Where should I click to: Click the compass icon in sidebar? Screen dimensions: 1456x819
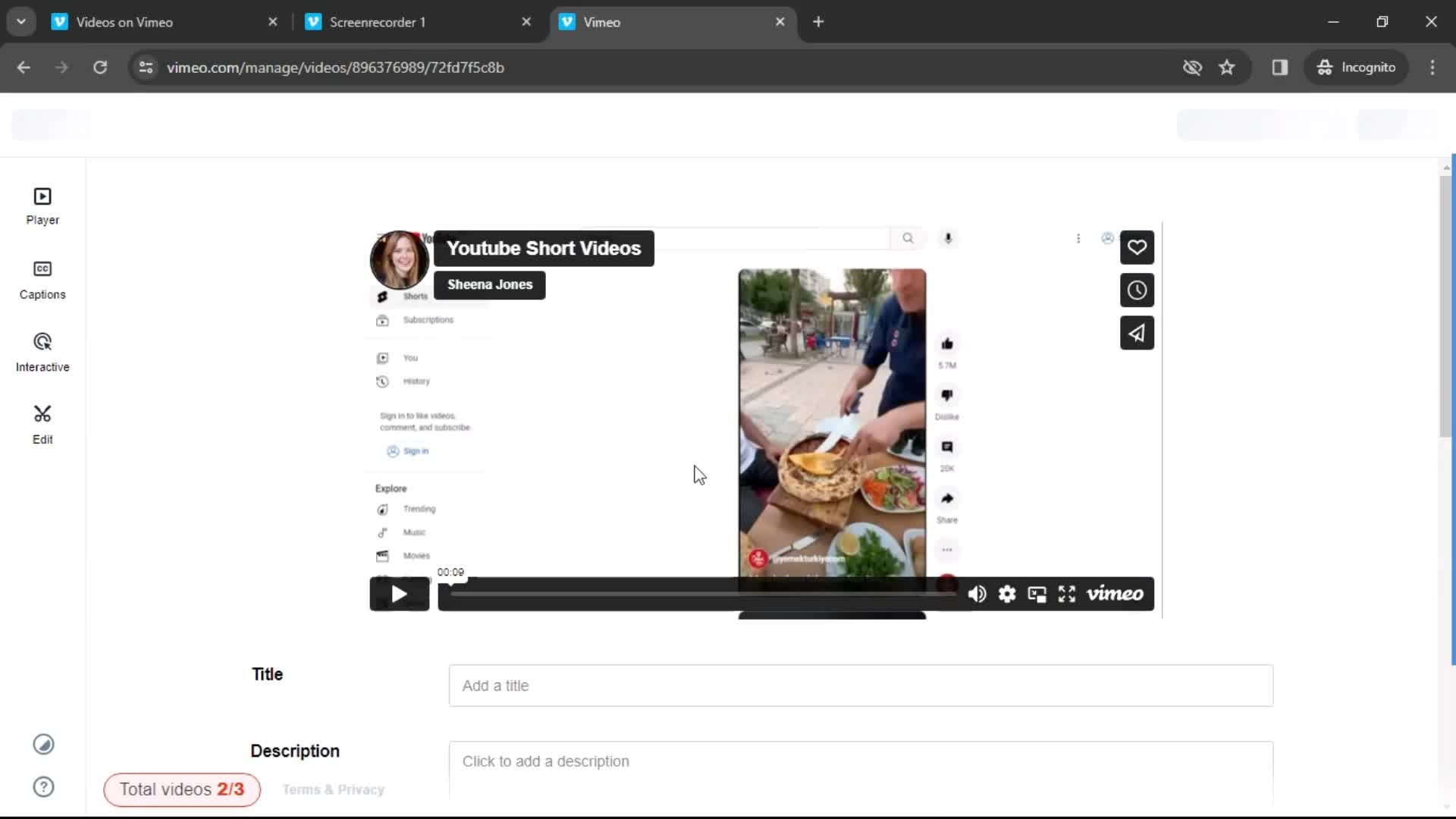43,745
